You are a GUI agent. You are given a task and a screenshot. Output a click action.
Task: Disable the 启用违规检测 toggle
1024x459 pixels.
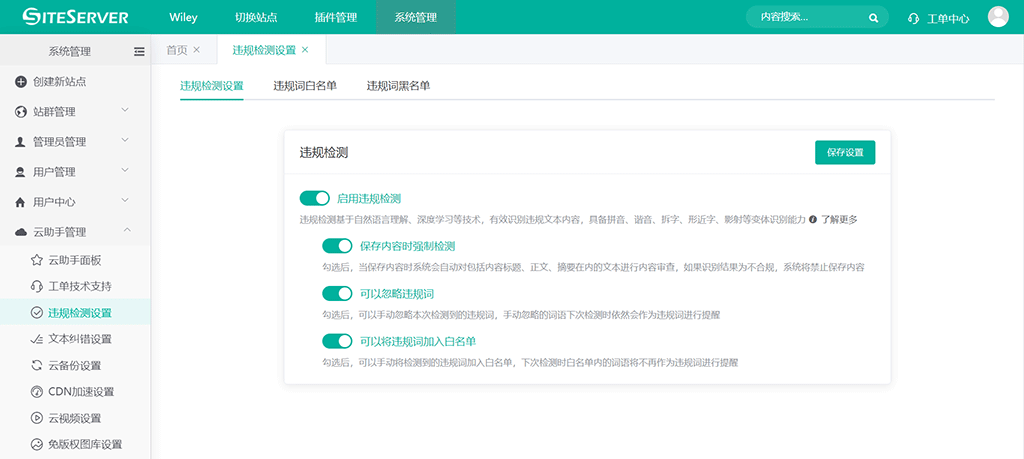(314, 198)
